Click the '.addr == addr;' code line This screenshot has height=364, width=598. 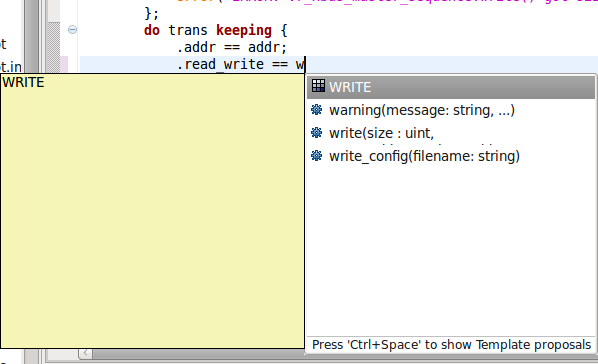pyautogui.click(x=231, y=47)
